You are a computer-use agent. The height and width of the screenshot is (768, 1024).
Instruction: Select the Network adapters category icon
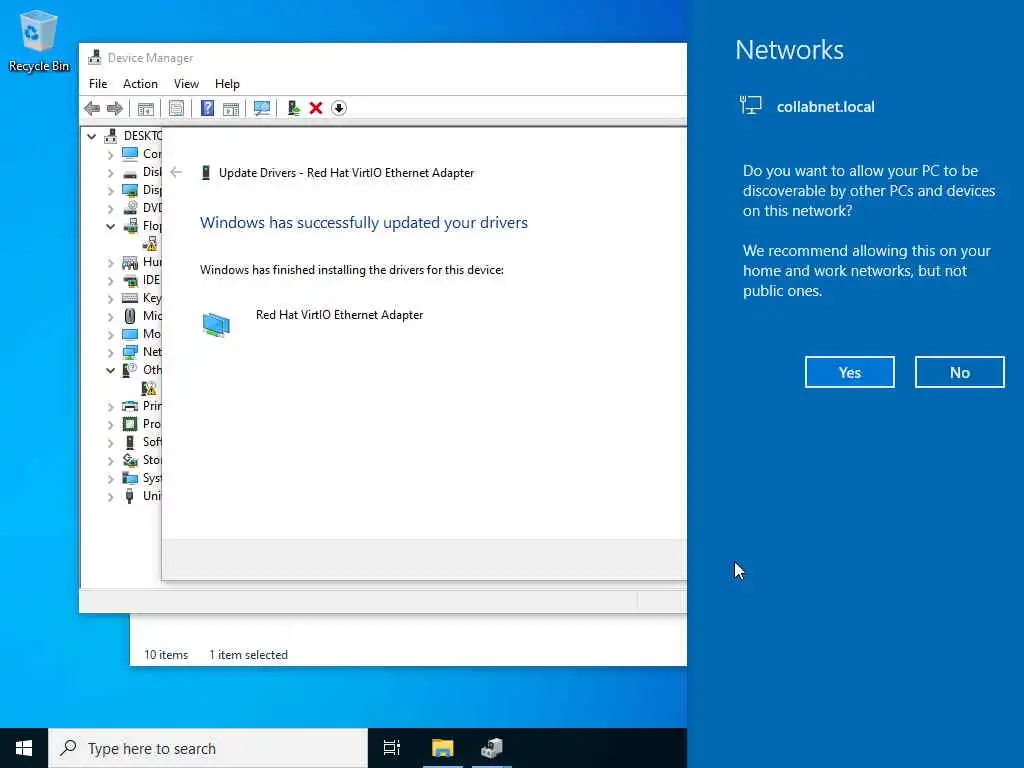130,352
